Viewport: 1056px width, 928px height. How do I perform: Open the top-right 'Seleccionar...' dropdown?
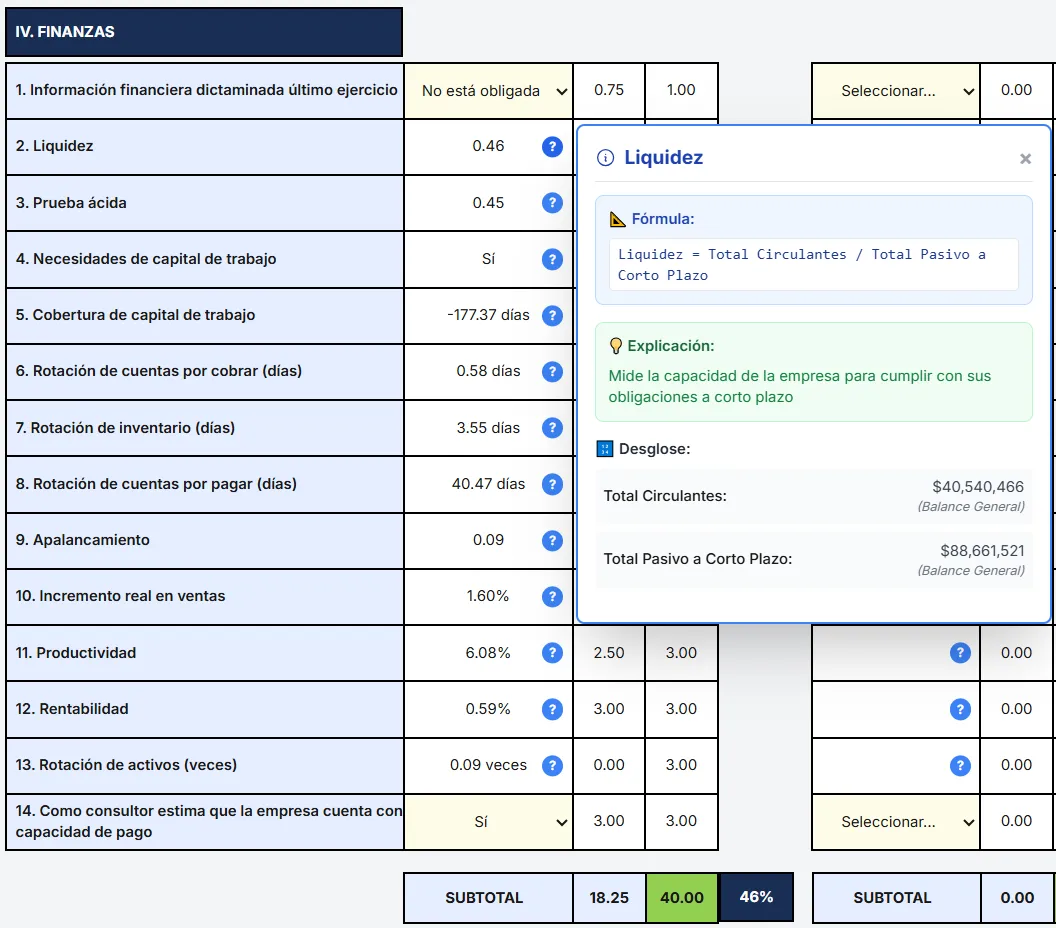point(896,91)
